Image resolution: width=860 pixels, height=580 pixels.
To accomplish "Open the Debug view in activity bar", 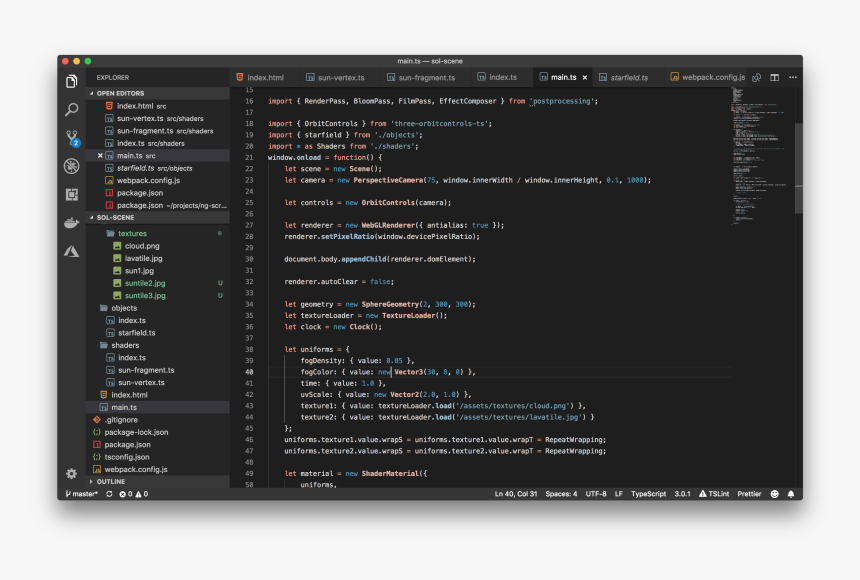I will [x=71, y=166].
